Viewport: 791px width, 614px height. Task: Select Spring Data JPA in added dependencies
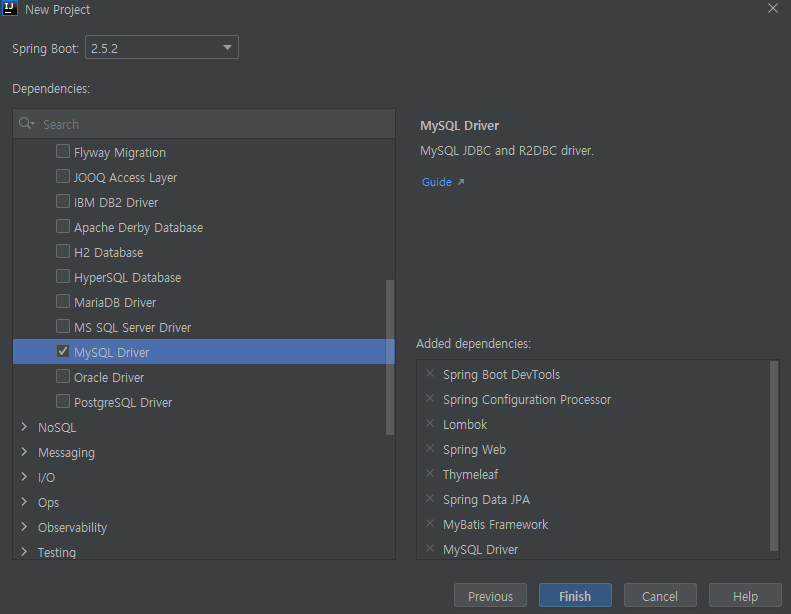point(486,499)
